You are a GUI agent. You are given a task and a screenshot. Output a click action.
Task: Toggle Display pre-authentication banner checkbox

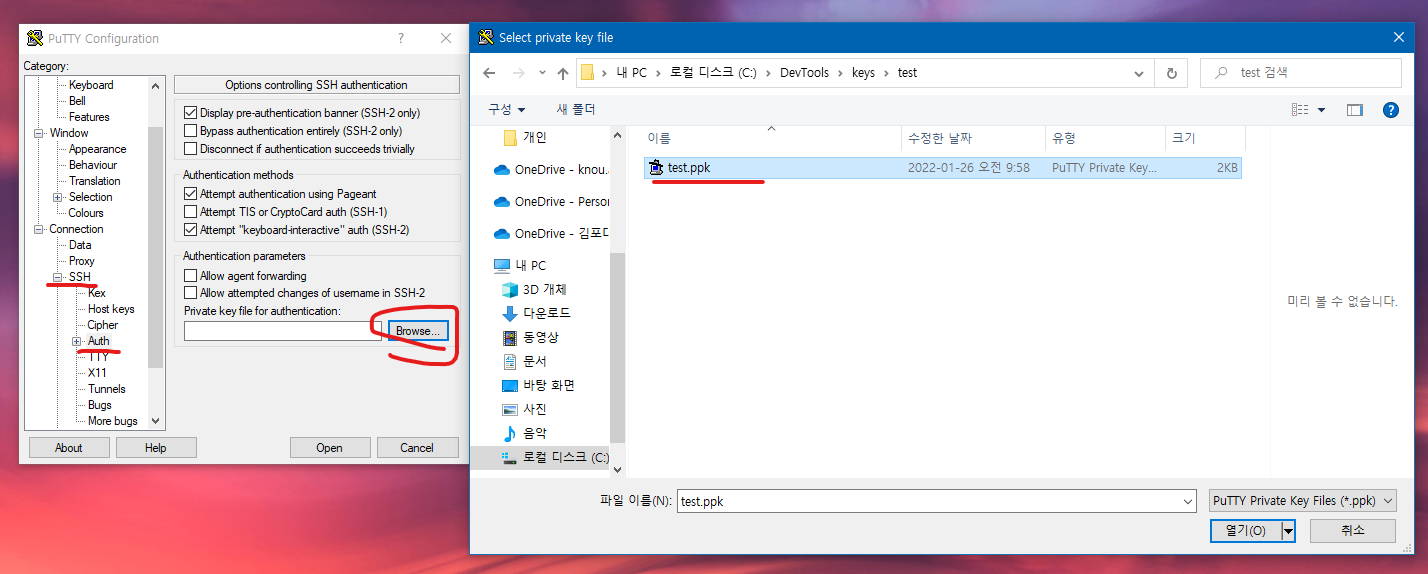[x=191, y=113]
